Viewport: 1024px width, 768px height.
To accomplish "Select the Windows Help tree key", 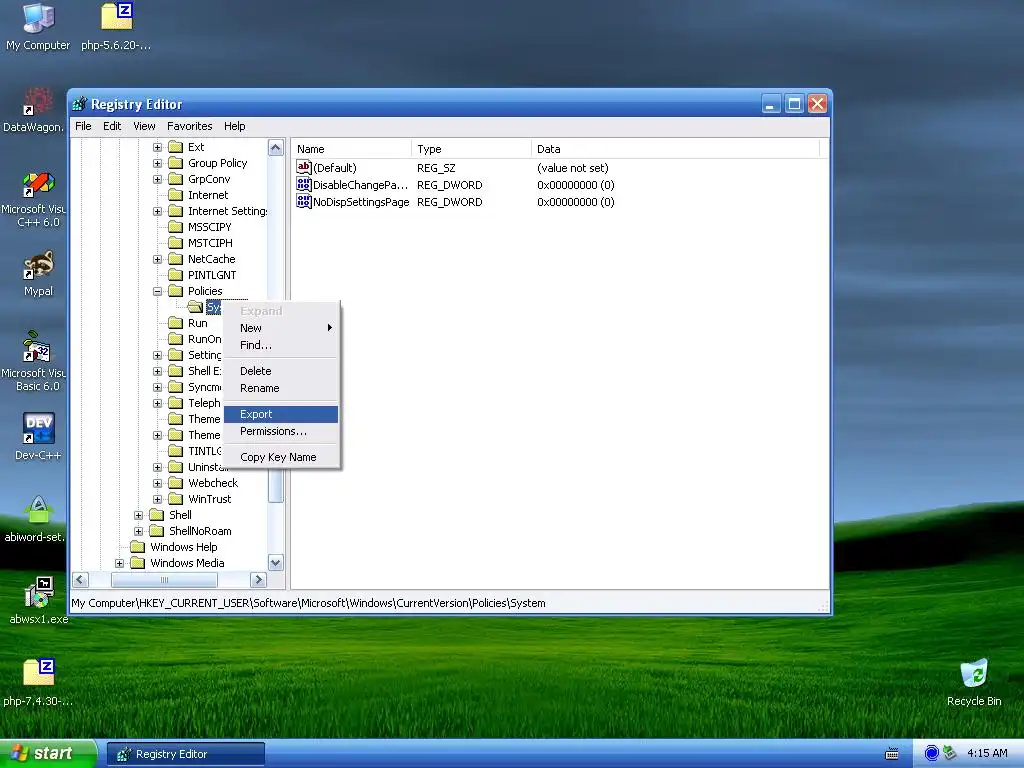I will [184, 547].
